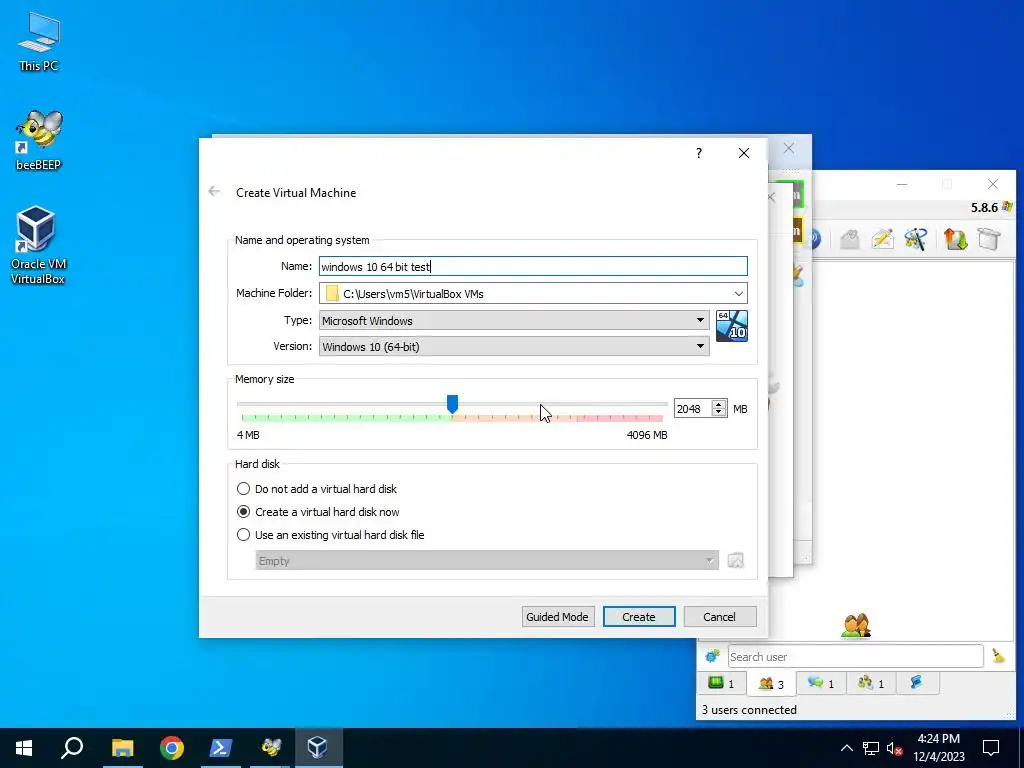Click the muted speaker volume tray icon
This screenshot has width=1024, height=768.
pos(895,748)
